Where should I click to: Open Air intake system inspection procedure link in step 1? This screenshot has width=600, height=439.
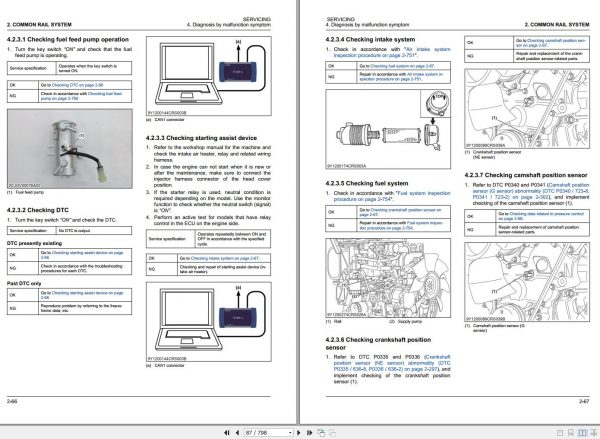[392, 52]
